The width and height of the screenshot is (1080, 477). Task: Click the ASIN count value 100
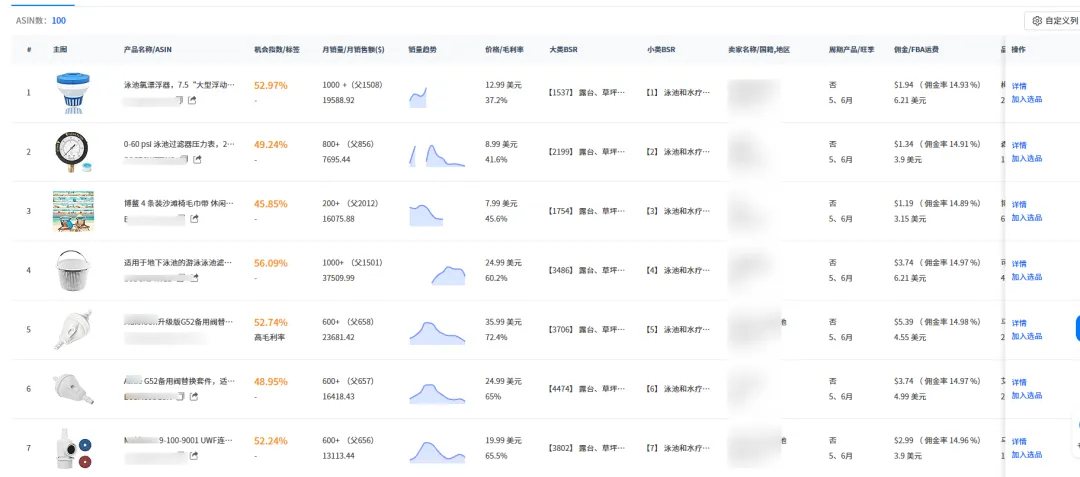59,21
